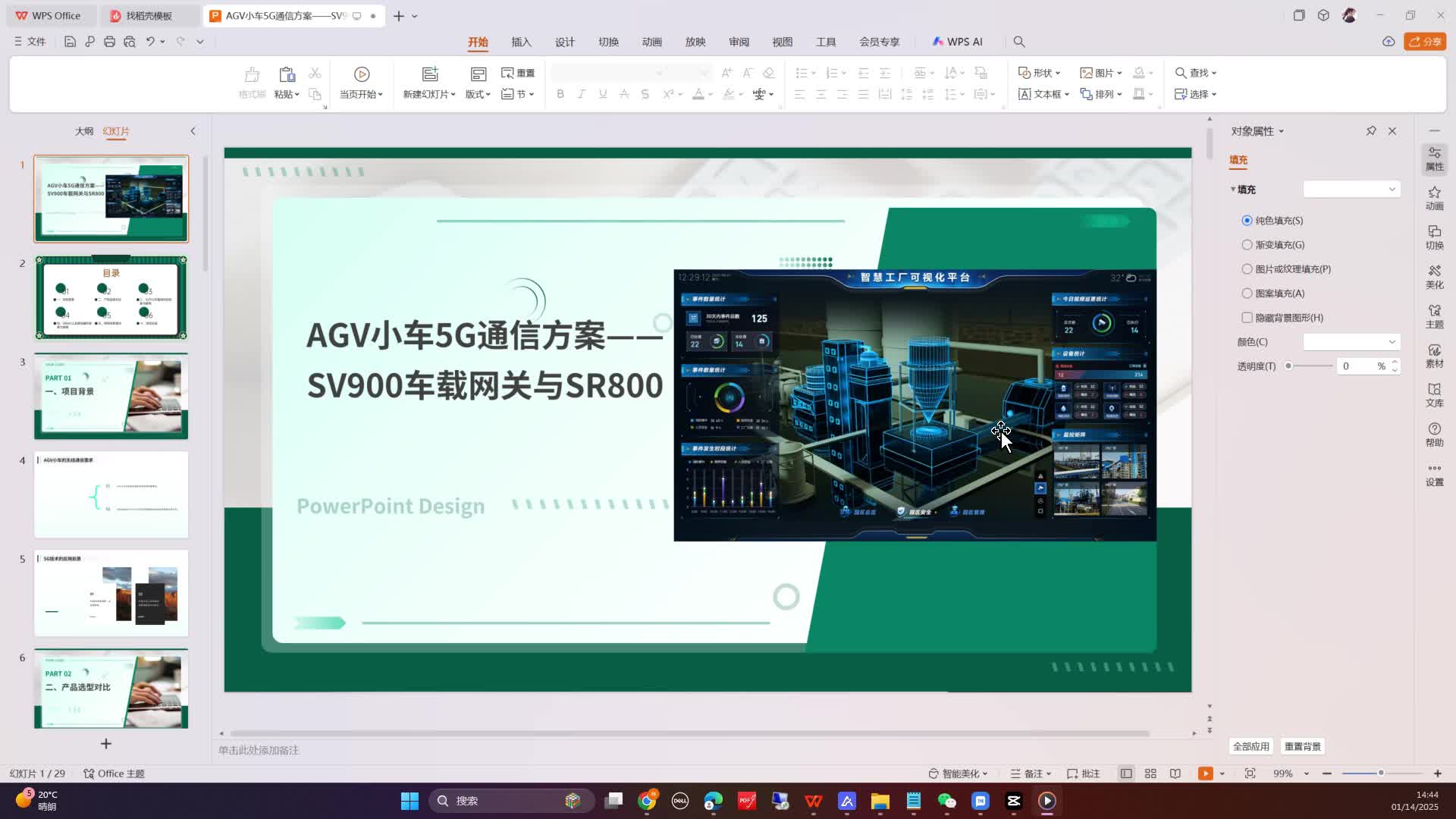Pin the Object Properties panel
This screenshot has height=819, width=1456.
pyautogui.click(x=1371, y=131)
